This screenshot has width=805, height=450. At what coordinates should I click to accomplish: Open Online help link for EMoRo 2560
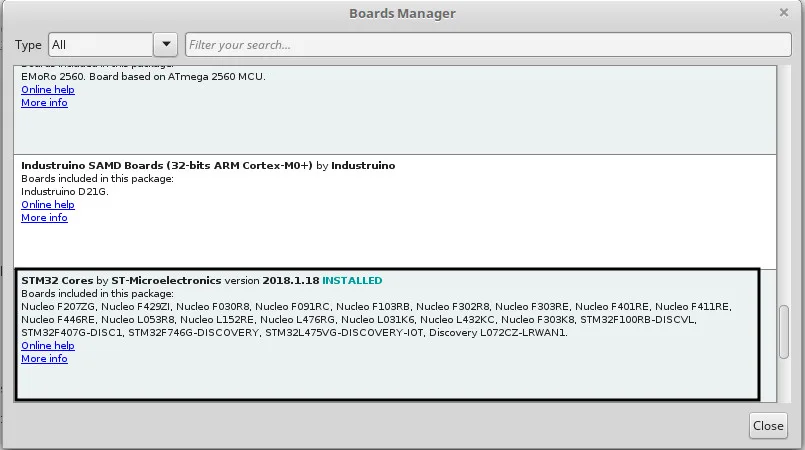(x=48, y=90)
